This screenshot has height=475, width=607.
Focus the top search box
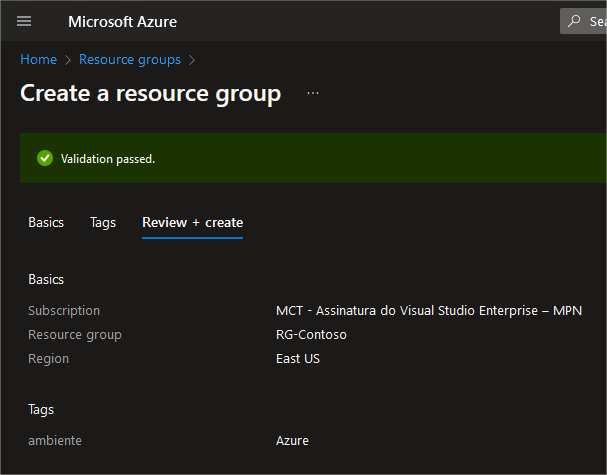point(583,21)
